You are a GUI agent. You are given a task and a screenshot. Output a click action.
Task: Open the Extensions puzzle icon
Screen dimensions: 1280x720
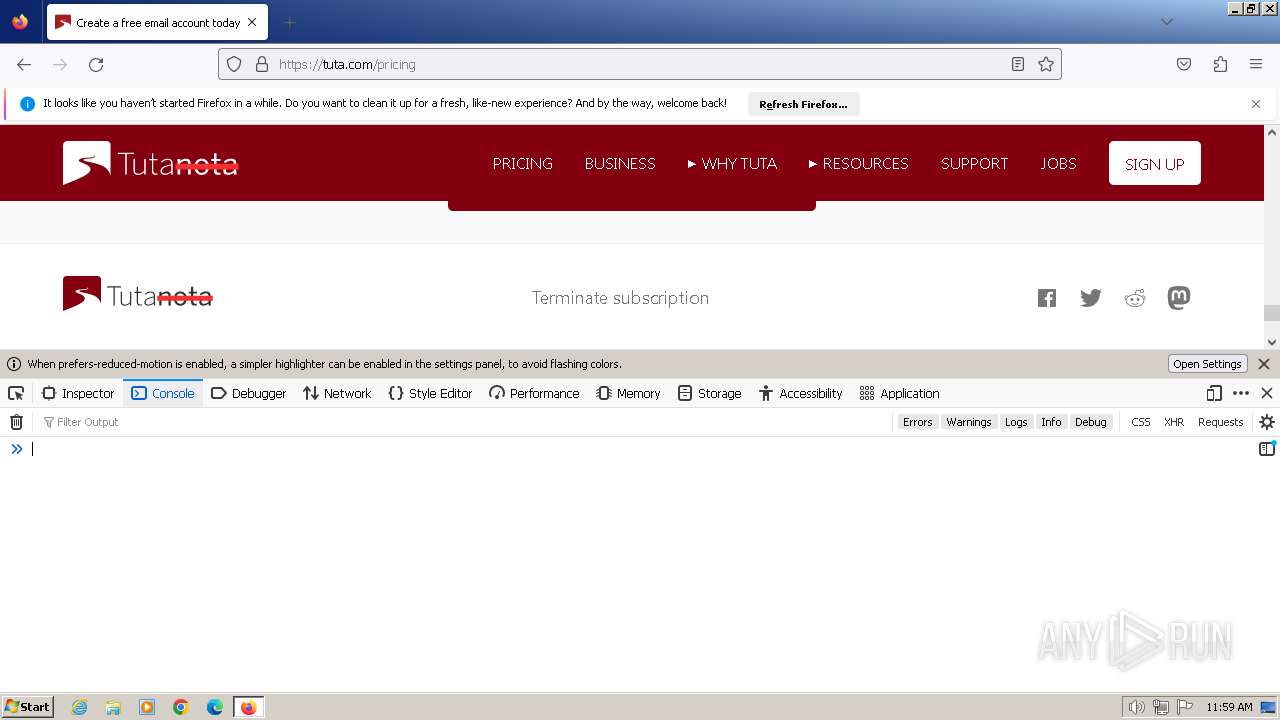pyautogui.click(x=1220, y=64)
